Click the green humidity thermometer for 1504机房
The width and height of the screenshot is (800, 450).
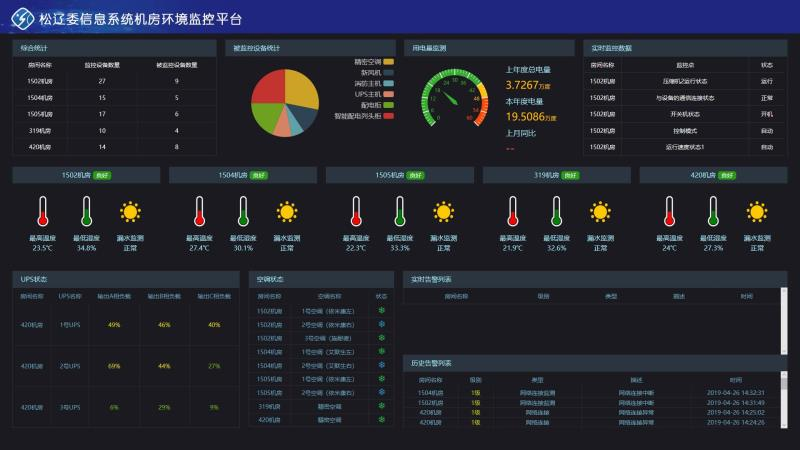[x=243, y=211]
